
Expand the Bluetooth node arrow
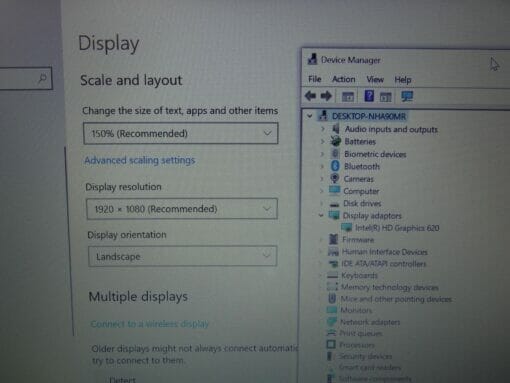(322, 166)
